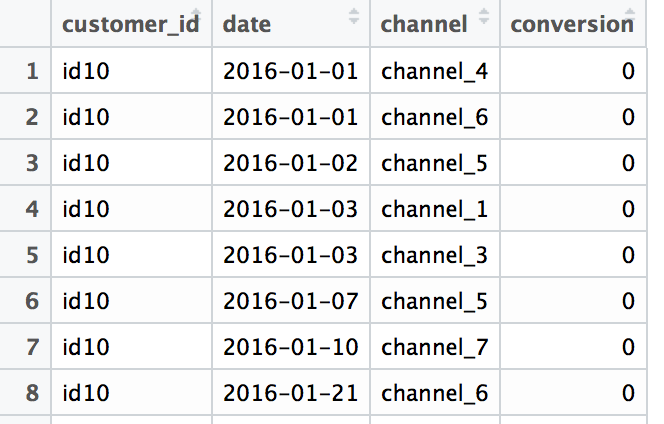Select row number 1
The height and width of the screenshot is (424, 664).
click(x=31, y=71)
